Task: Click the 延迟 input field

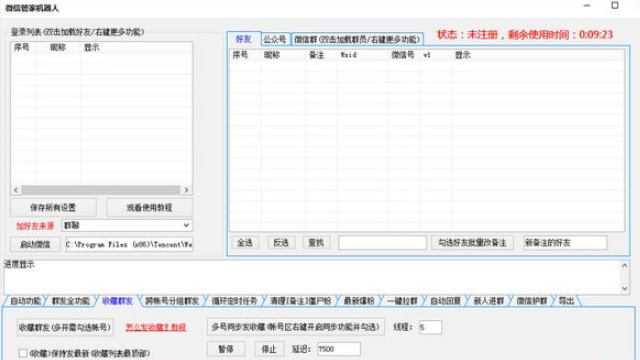Action: [339, 349]
